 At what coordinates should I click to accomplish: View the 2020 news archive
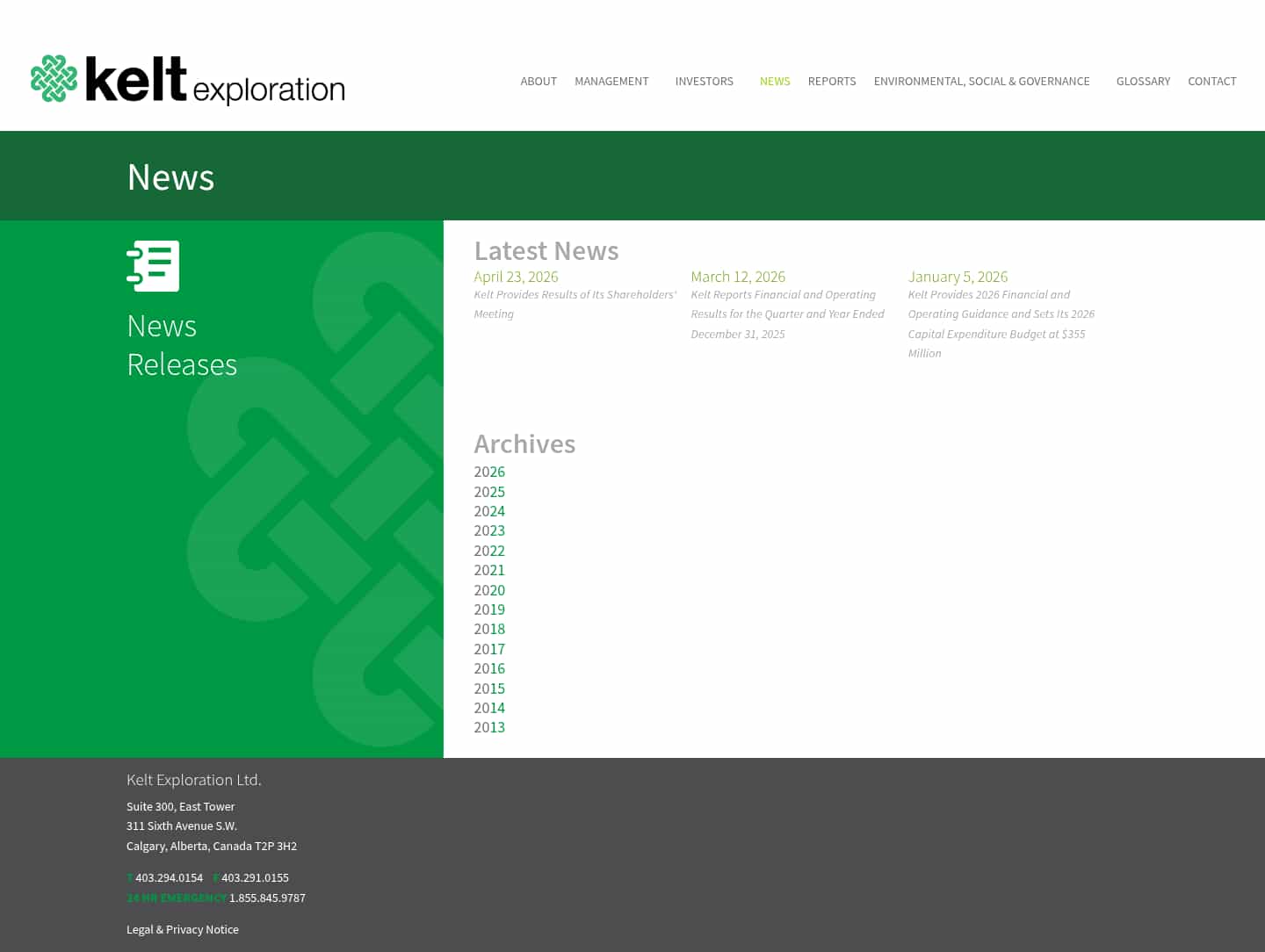click(489, 589)
